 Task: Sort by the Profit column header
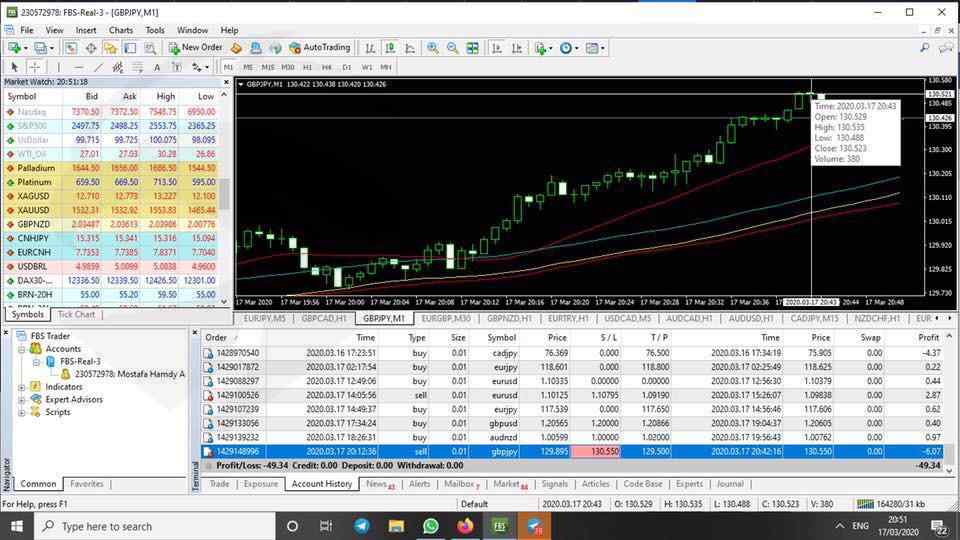click(x=928, y=338)
